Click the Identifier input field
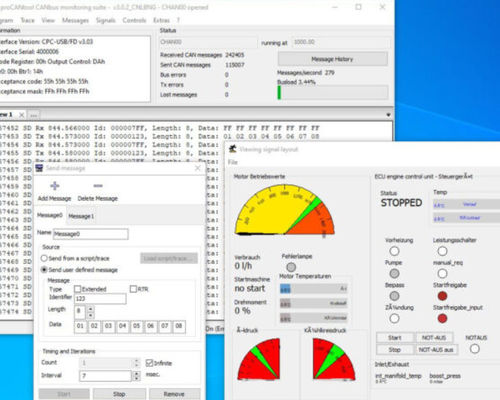This screenshot has width=500, height=400. pos(100,299)
